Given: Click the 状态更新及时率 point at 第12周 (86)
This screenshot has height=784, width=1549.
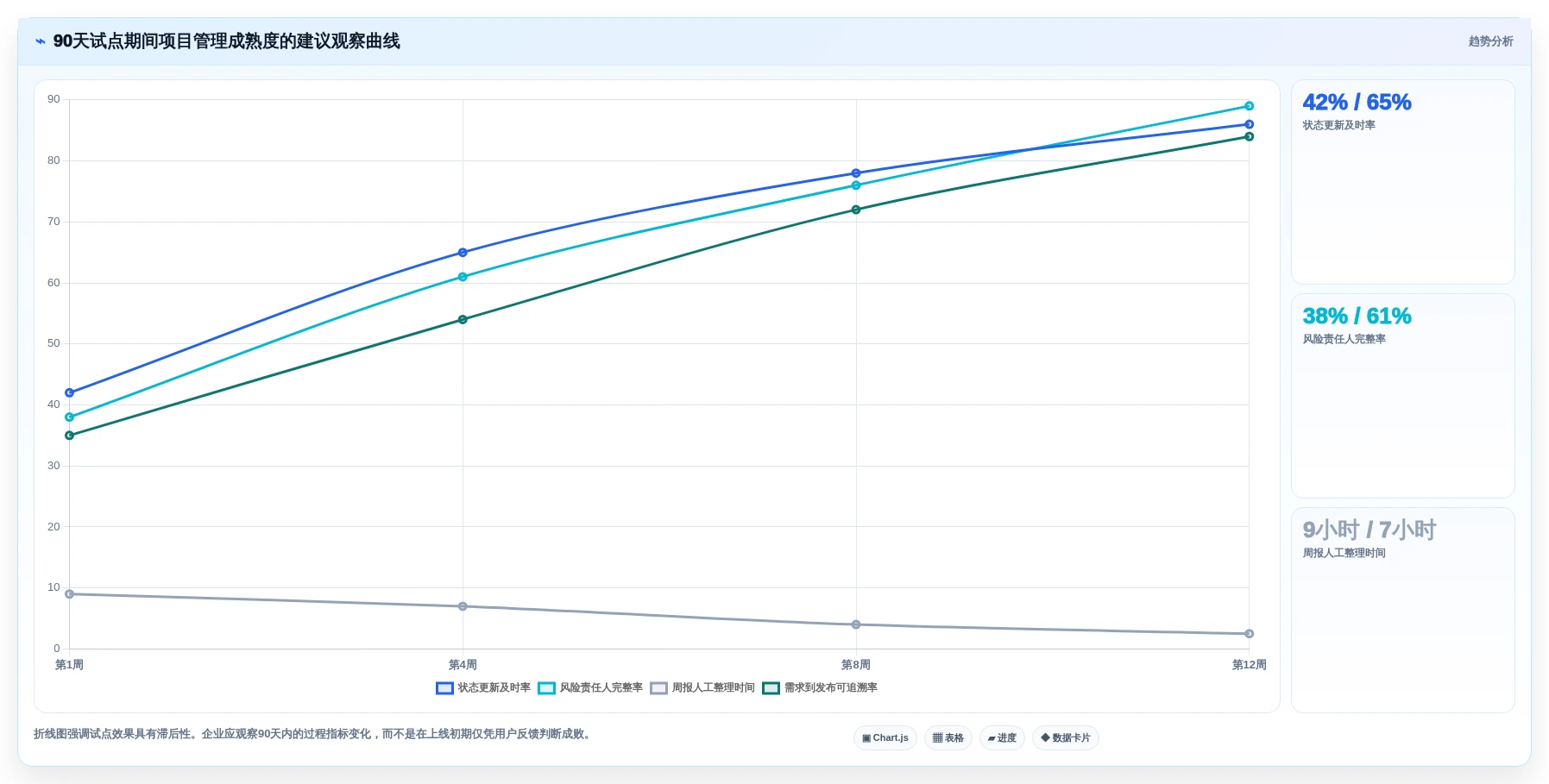Looking at the screenshot, I should (x=1249, y=125).
